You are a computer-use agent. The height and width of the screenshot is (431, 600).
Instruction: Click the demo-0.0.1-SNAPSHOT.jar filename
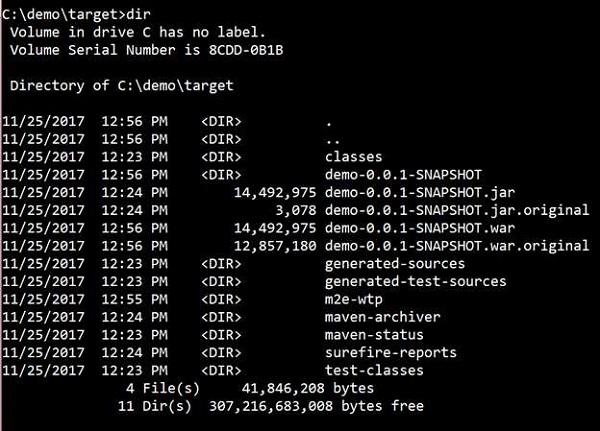[x=420, y=193]
